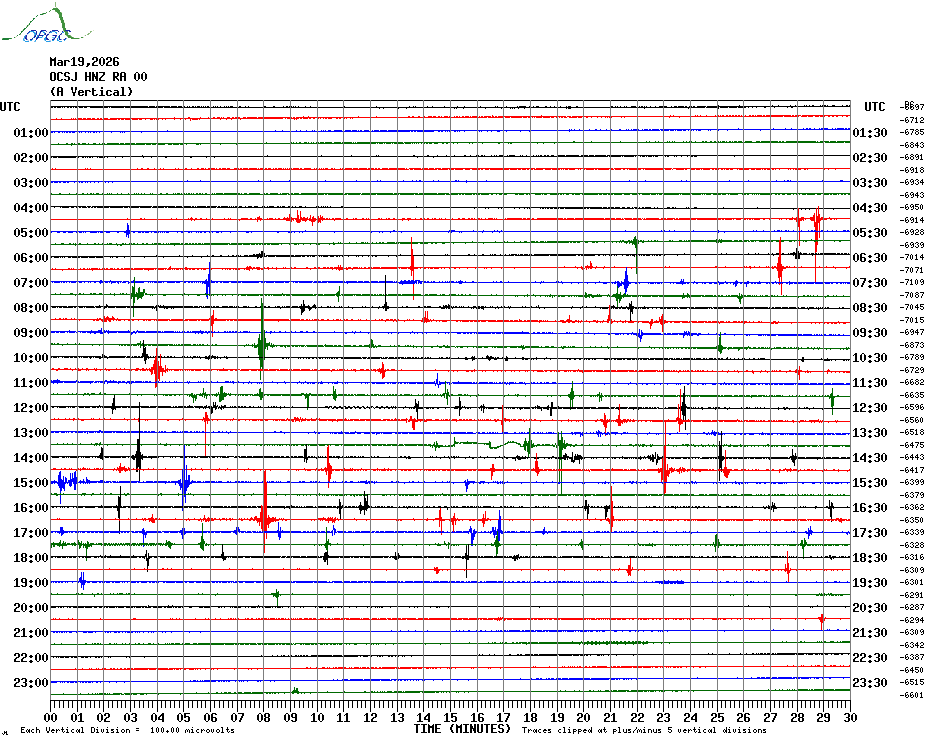Select the offset value -6843
Screen dimensions: 930x744
(912, 145)
